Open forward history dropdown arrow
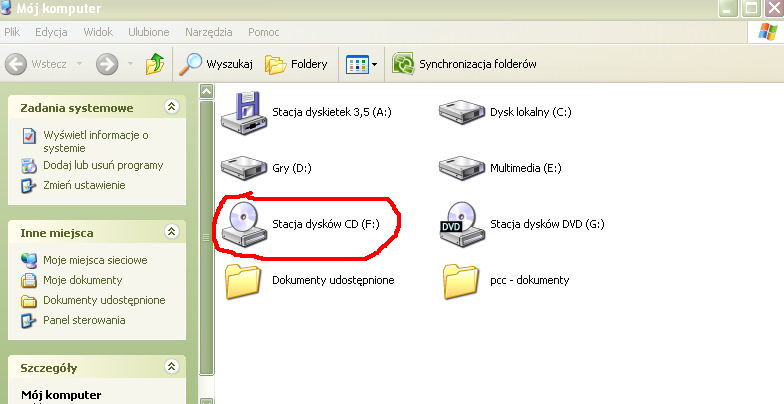The width and height of the screenshot is (784, 404). (130, 64)
